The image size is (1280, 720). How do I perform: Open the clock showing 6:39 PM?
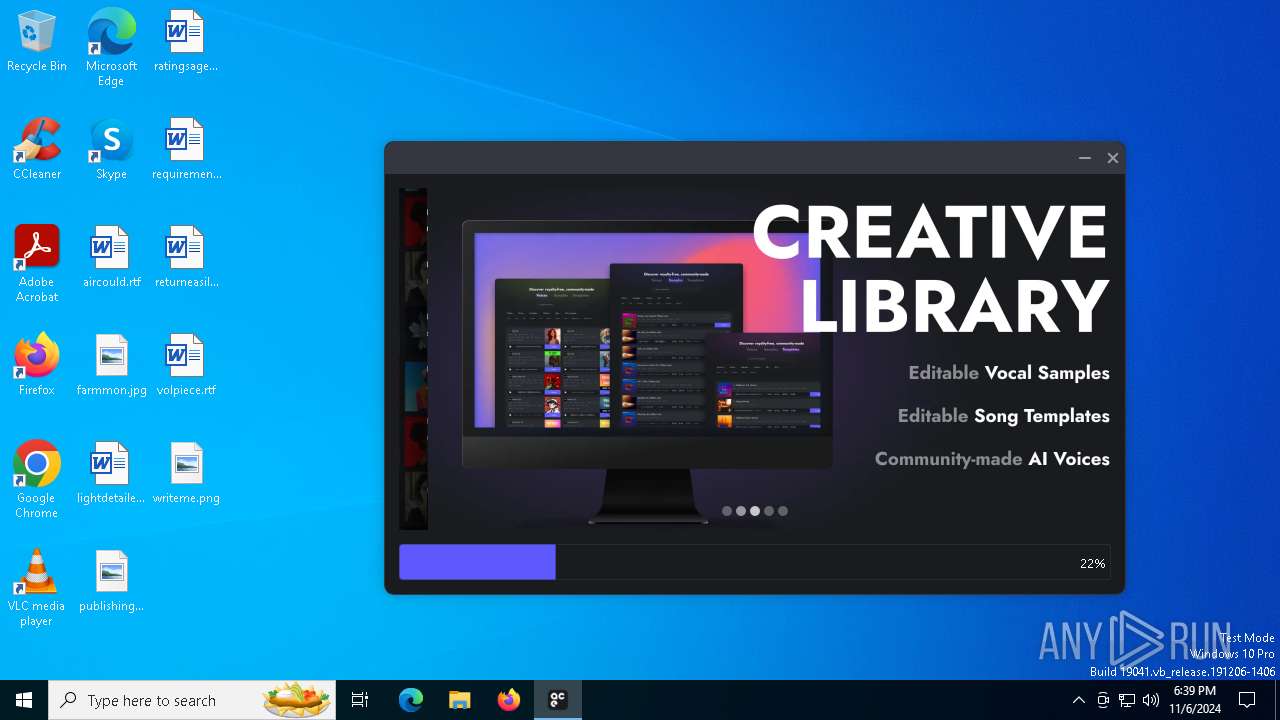click(x=1195, y=700)
